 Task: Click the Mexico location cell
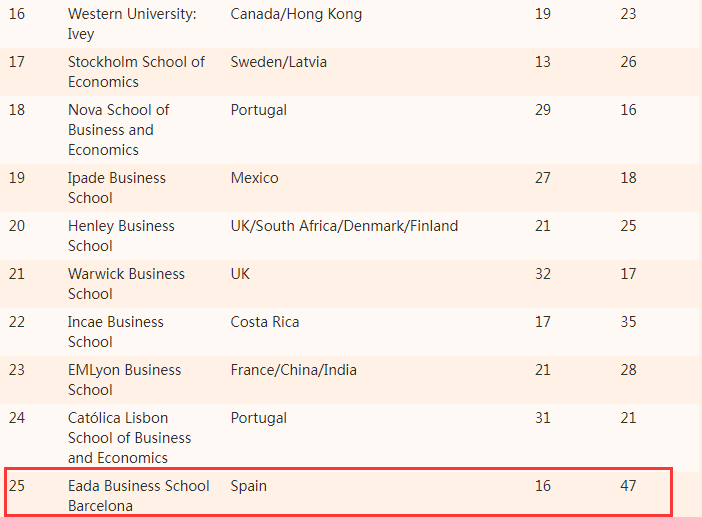click(x=254, y=178)
